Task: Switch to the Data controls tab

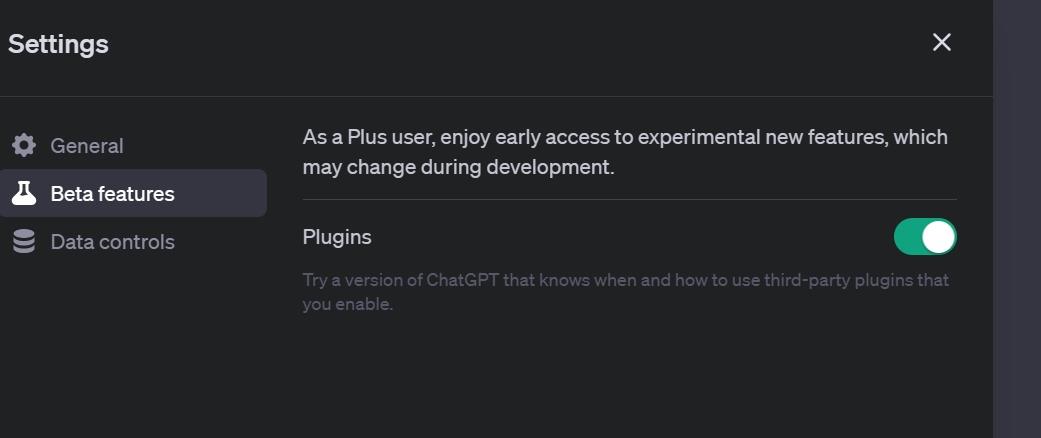Action: click(x=112, y=242)
